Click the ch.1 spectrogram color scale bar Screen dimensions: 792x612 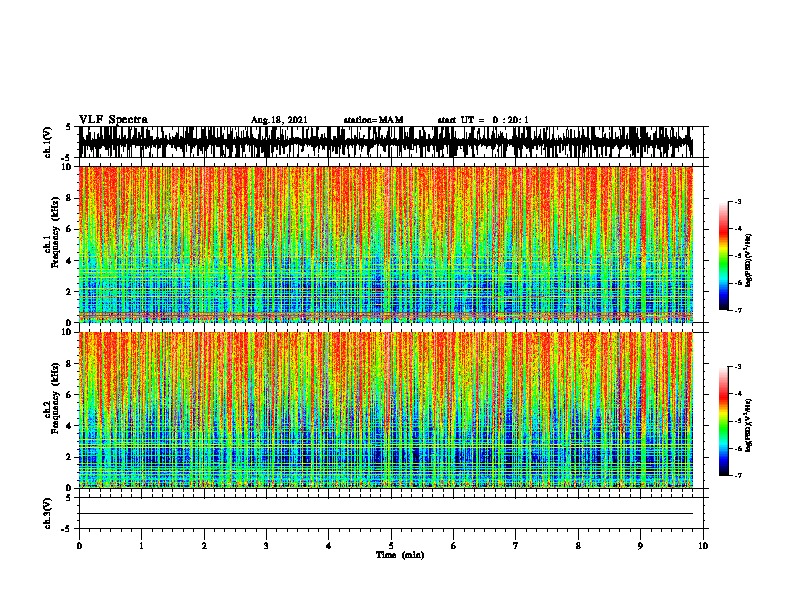click(x=724, y=256)
